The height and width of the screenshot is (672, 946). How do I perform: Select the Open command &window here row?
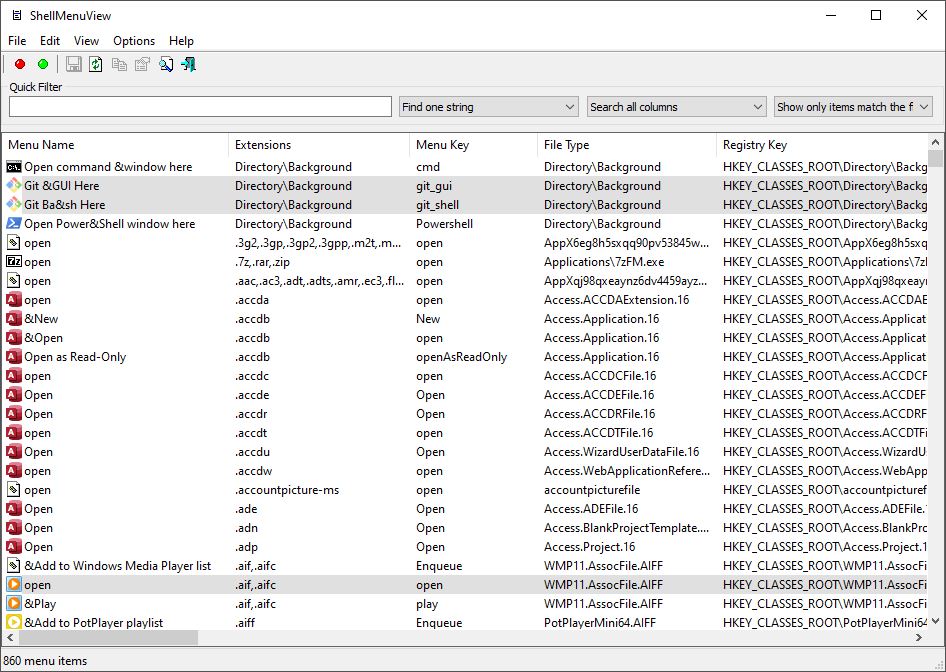465,166
